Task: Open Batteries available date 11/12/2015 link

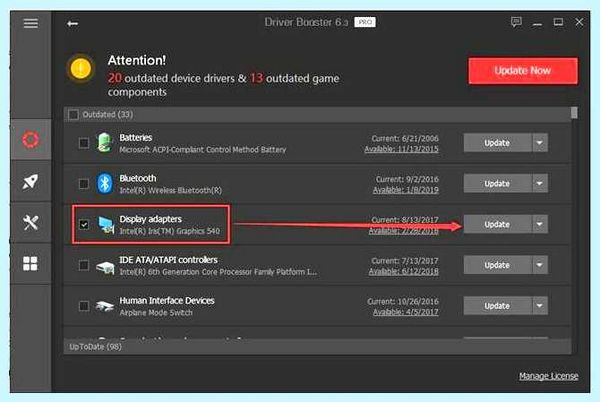Action: click(401, 149)
